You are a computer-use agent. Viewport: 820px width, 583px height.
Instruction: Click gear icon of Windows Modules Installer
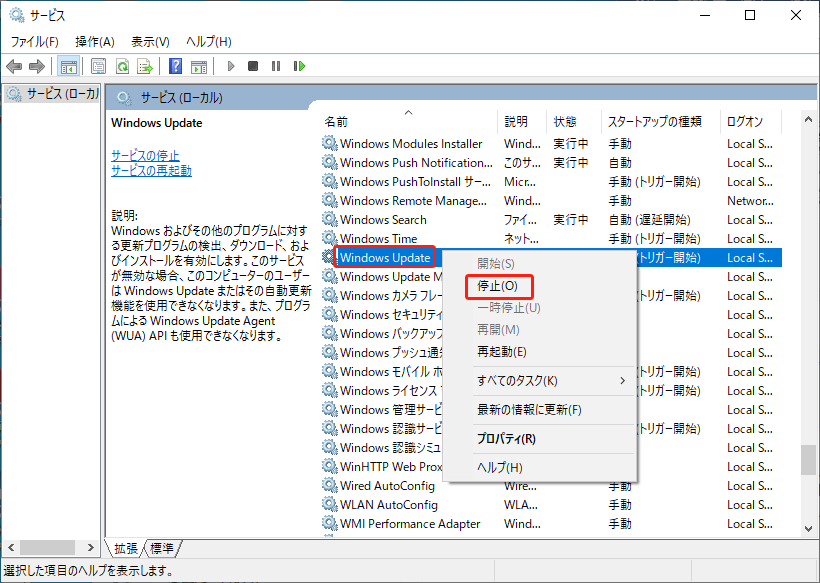tap(329, 143)
